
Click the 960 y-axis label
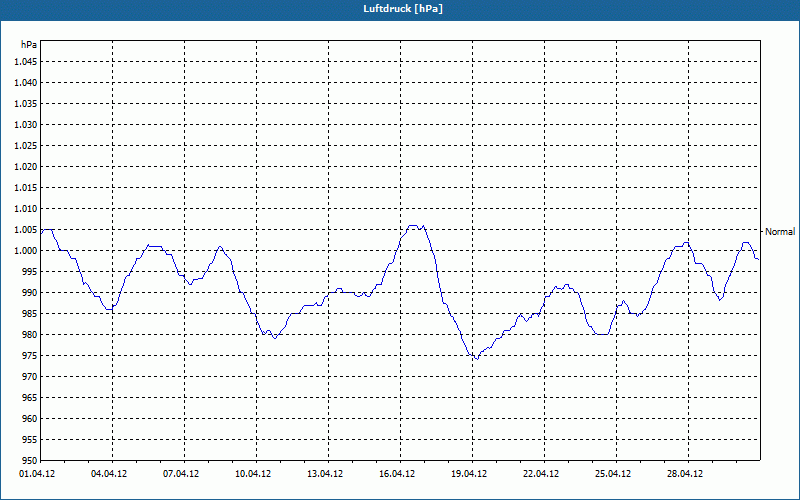tap(30, 418)
